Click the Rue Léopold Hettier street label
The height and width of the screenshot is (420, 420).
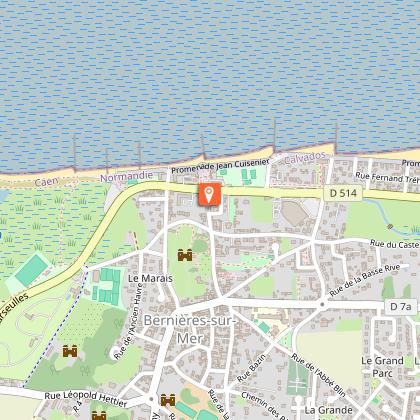click(86, 398)
